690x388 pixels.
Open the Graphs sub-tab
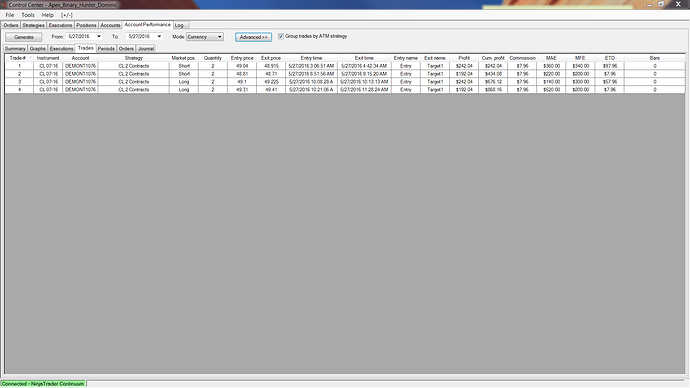tap(37, 48)
